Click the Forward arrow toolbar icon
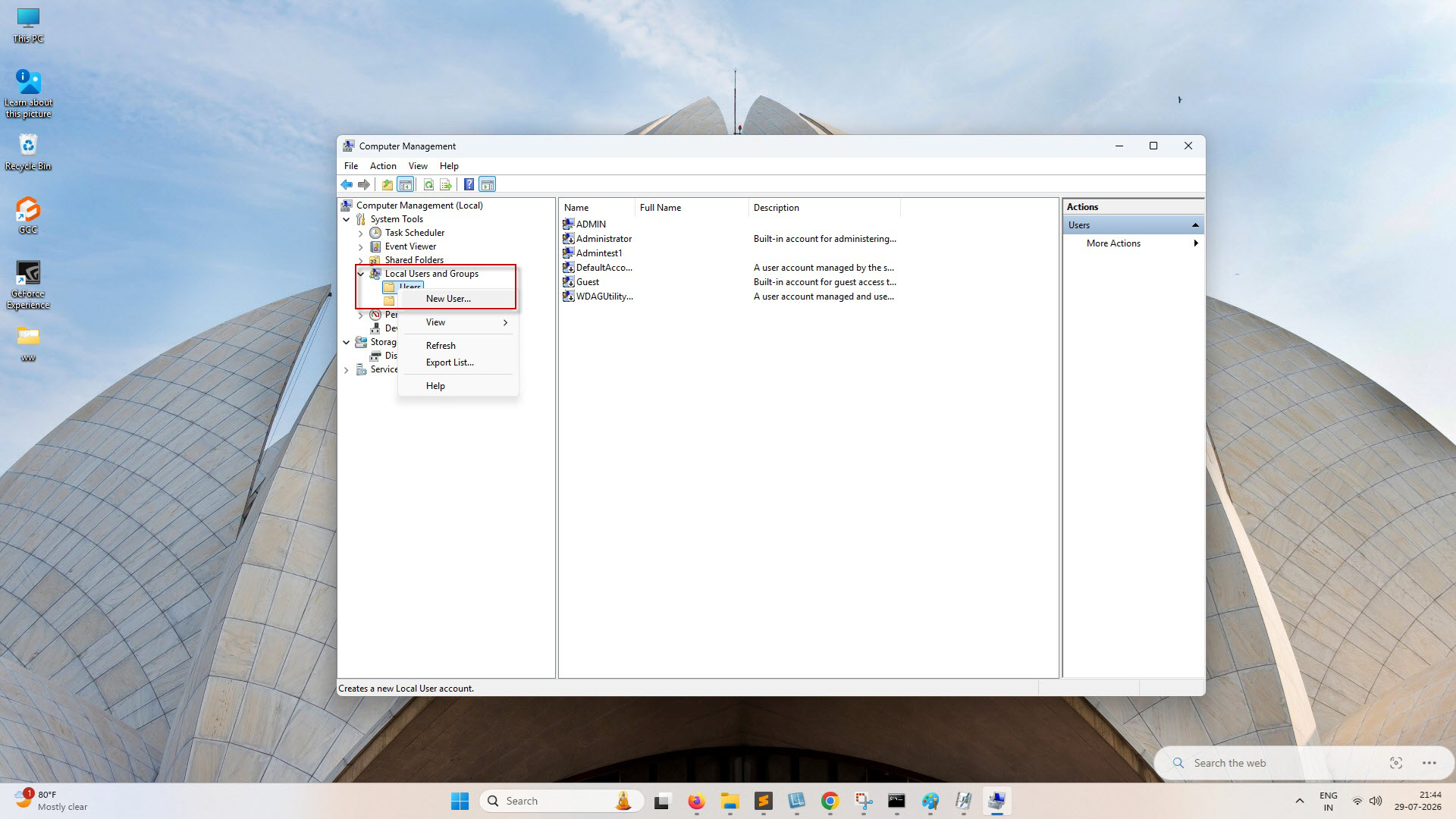Image resolution: width=1456 pixels, height=819 pixels. click(364, 184)
